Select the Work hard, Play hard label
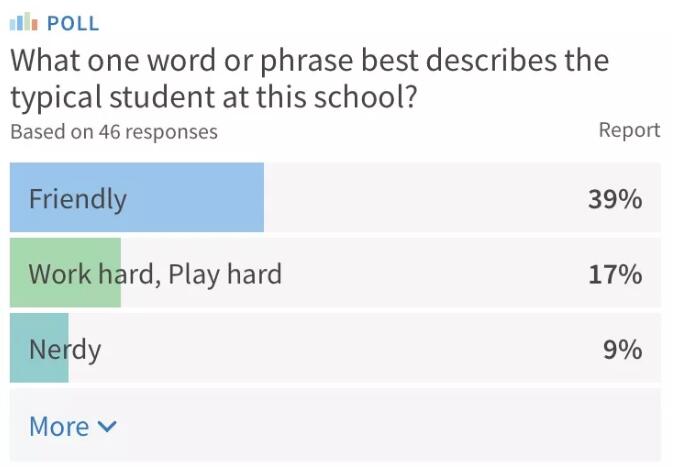This screenshot has width=676, height=471. [x=155, y=273]
